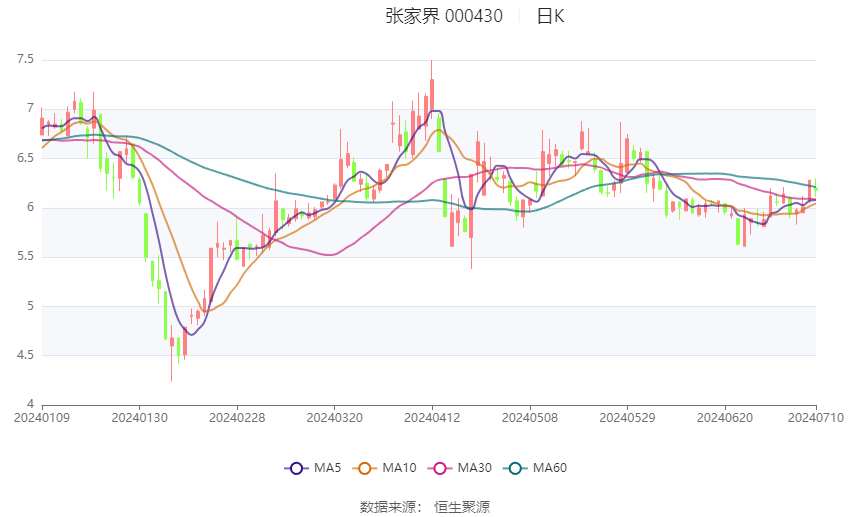Click the 数据来源 caption text

(387, 507)
